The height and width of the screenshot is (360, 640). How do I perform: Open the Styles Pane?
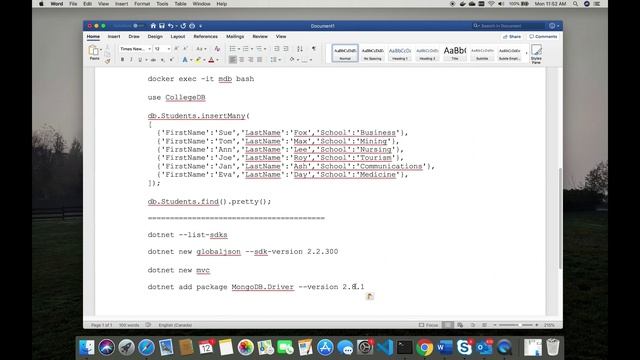click(536, 53)
